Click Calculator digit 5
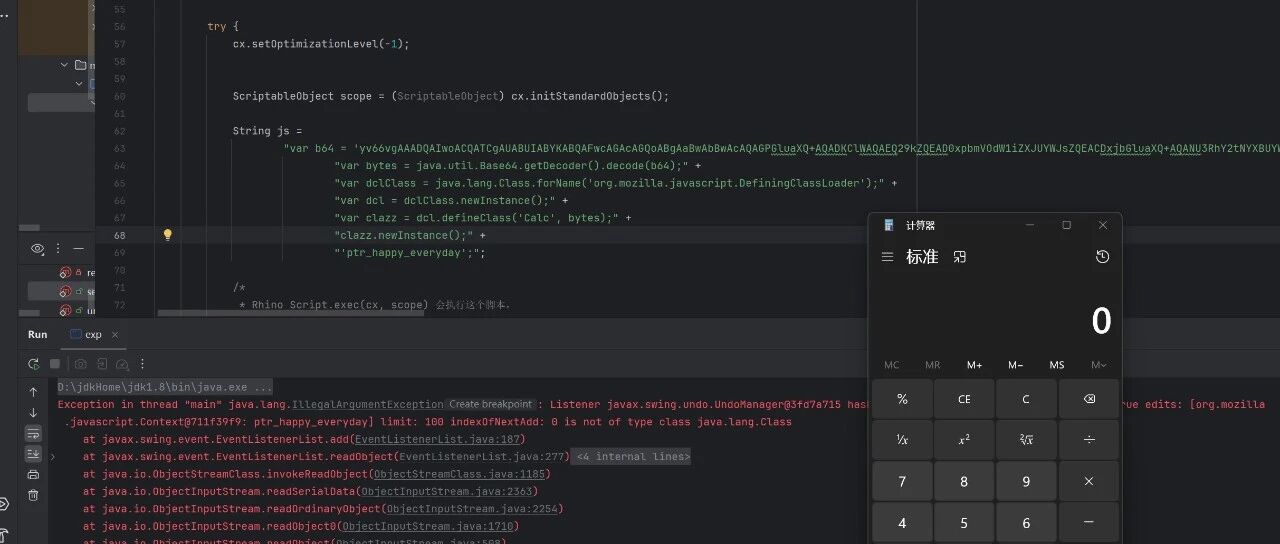The width and height of the screenshot is (1280, 544). point(964,522)
